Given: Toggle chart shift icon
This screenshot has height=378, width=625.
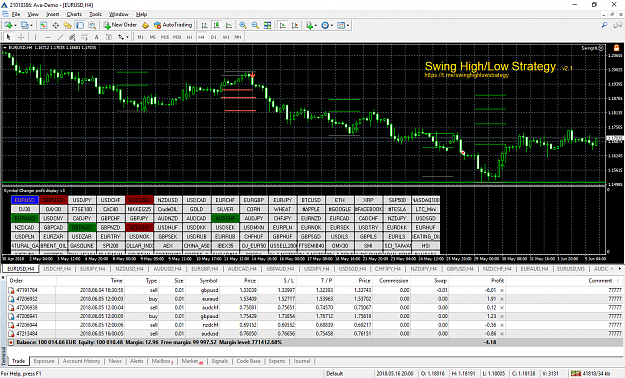Looking at the screenshot, I should 295,25.
